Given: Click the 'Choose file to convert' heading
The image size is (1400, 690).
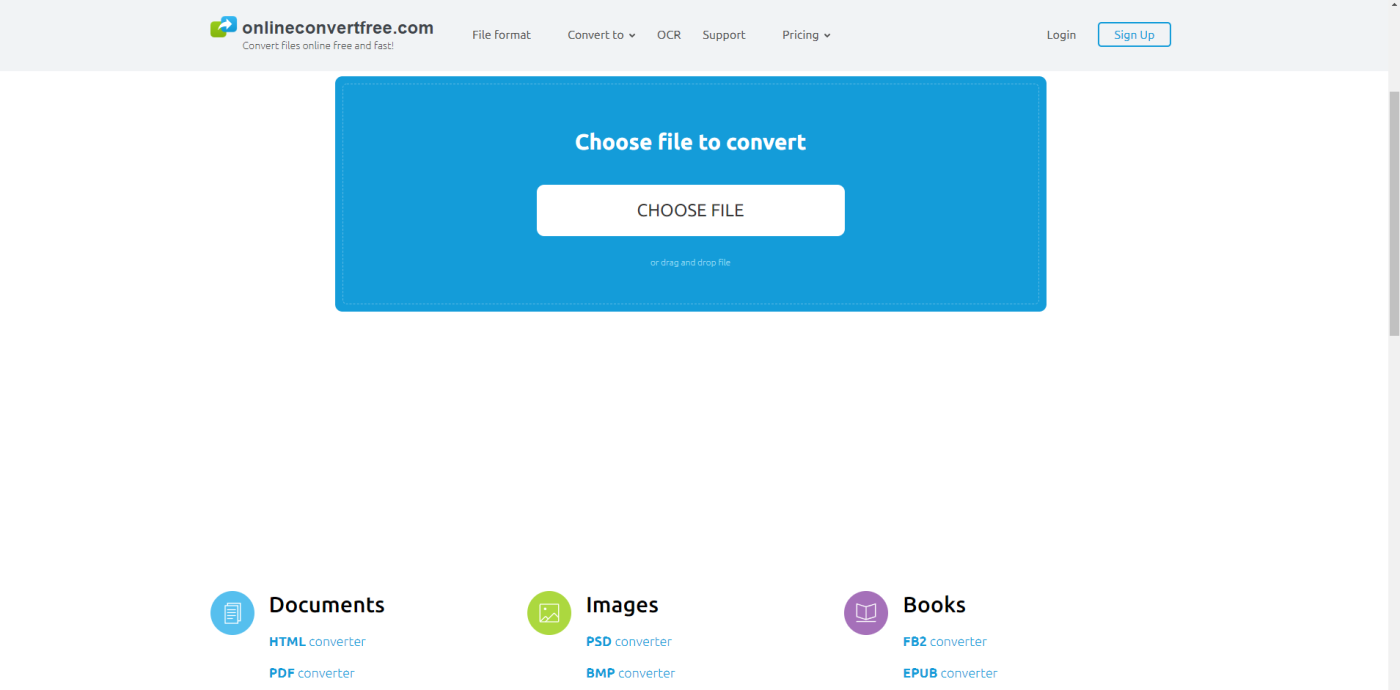Looking at the screenshot, I should [690, 142].
